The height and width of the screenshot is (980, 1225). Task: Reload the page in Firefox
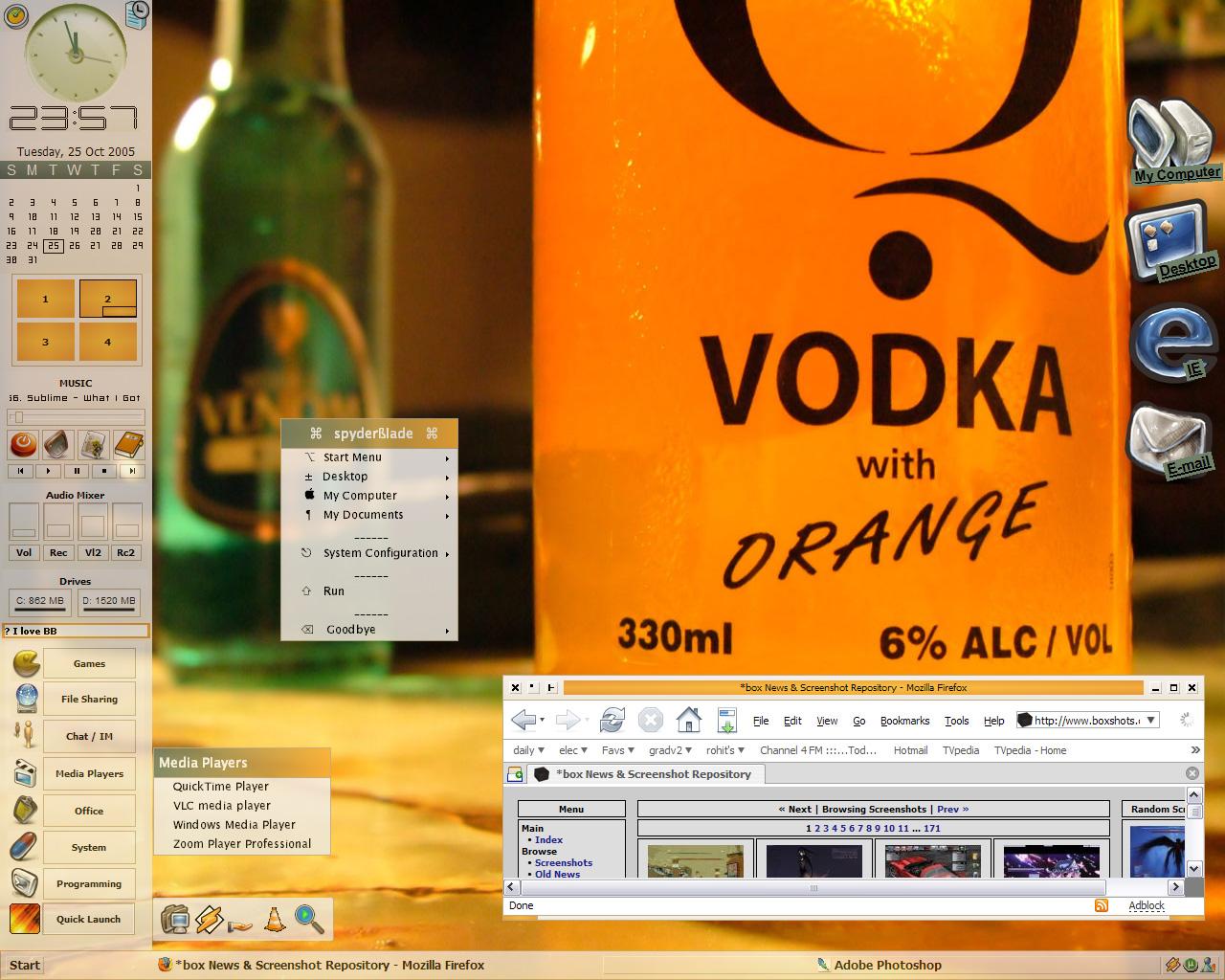pos(612,720)
